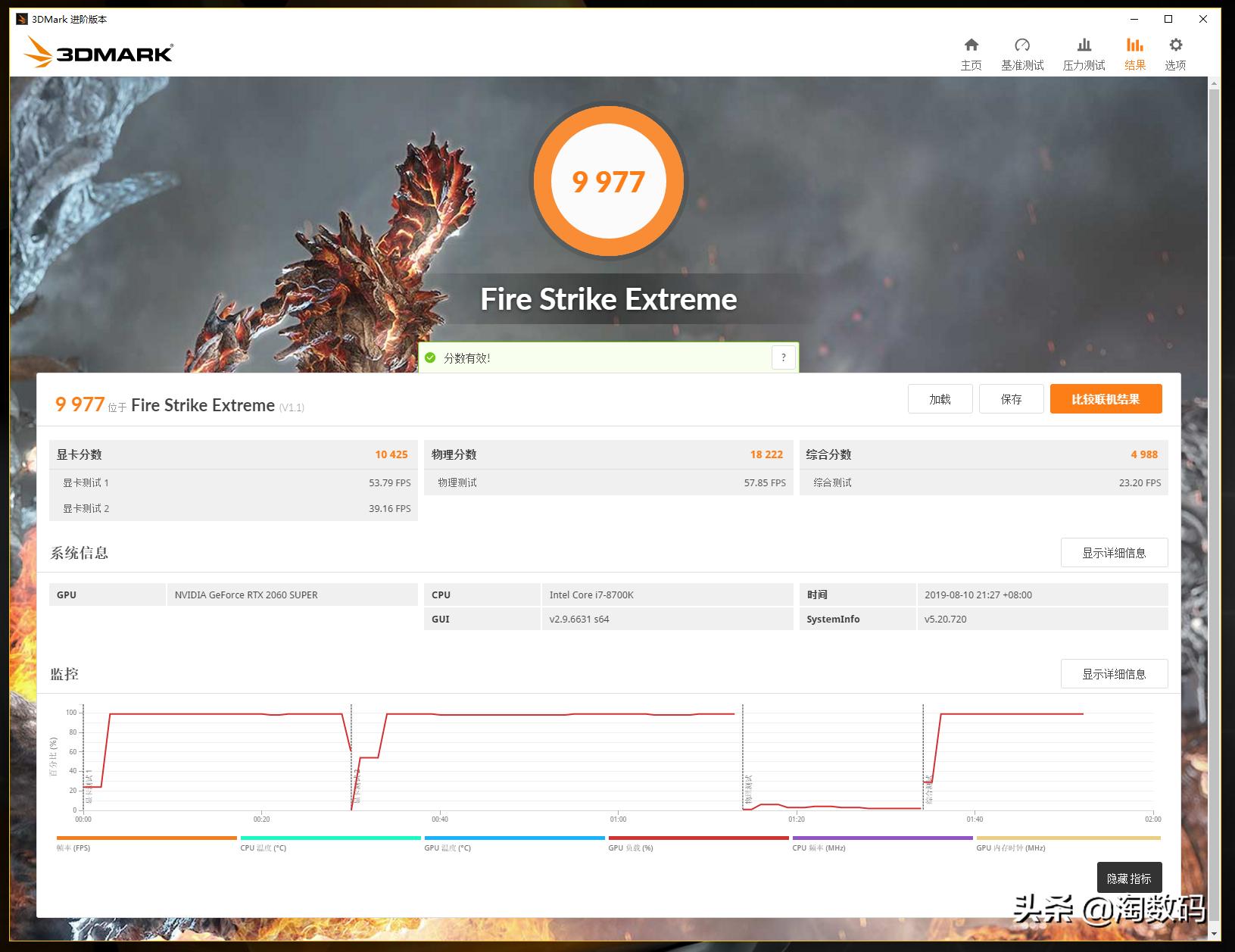Viewport: 1235px width, 952px height.
Task: Expand 显示详细信息 for the monitoring section
Action: [x=1114, y=673]
